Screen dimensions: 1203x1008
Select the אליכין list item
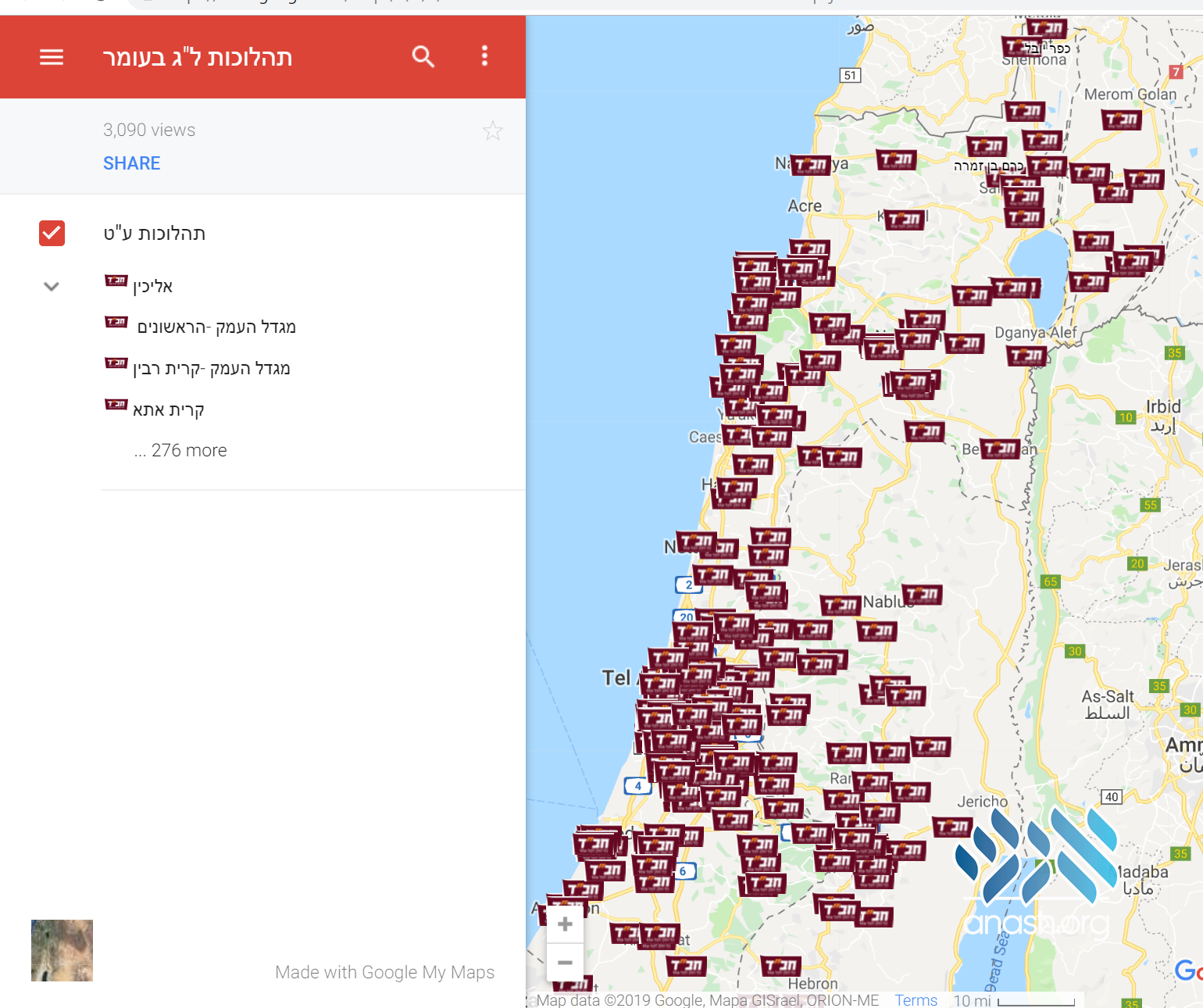coord(152,286)
